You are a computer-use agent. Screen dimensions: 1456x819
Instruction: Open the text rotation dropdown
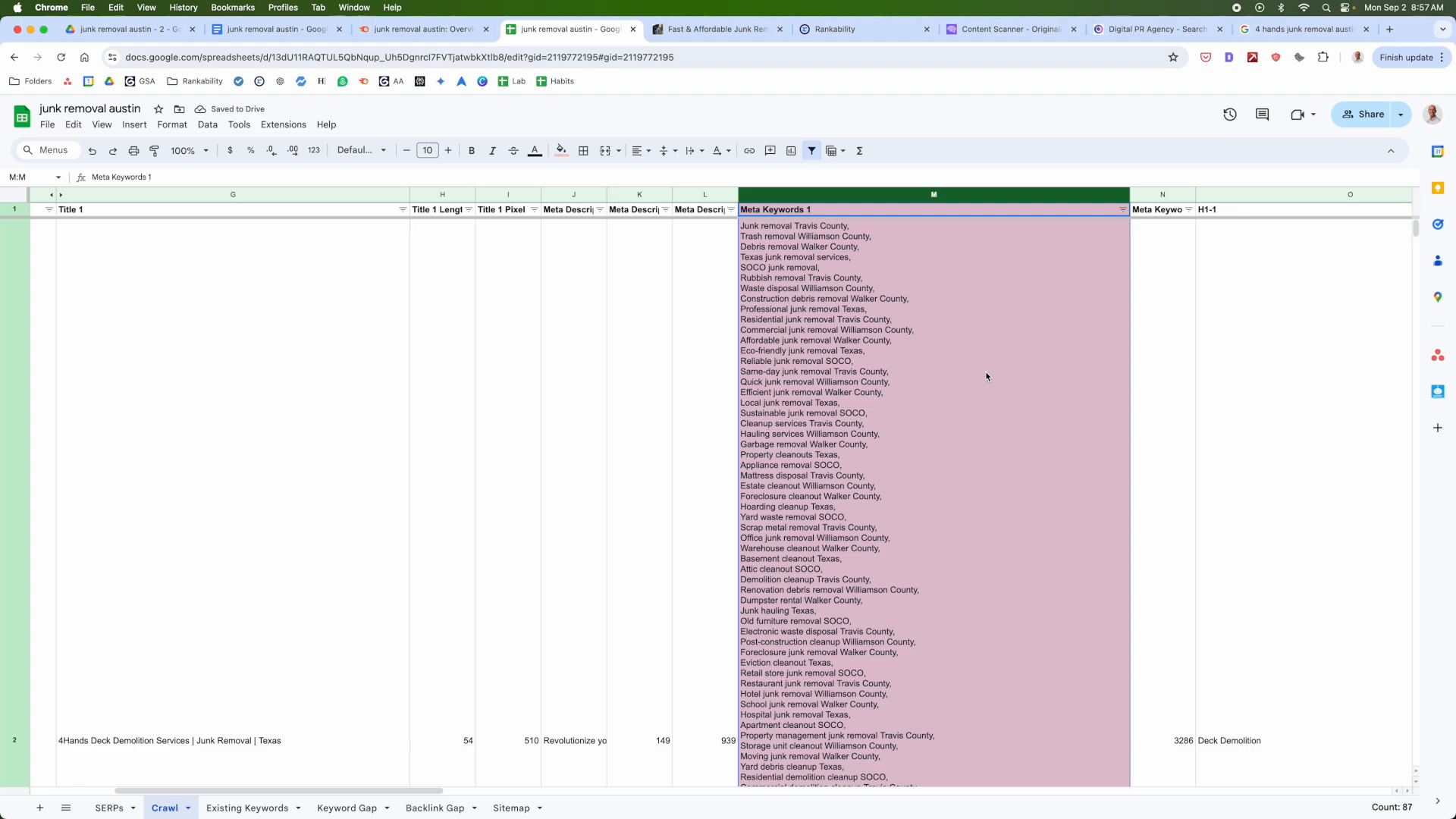(x=720, y=151)
